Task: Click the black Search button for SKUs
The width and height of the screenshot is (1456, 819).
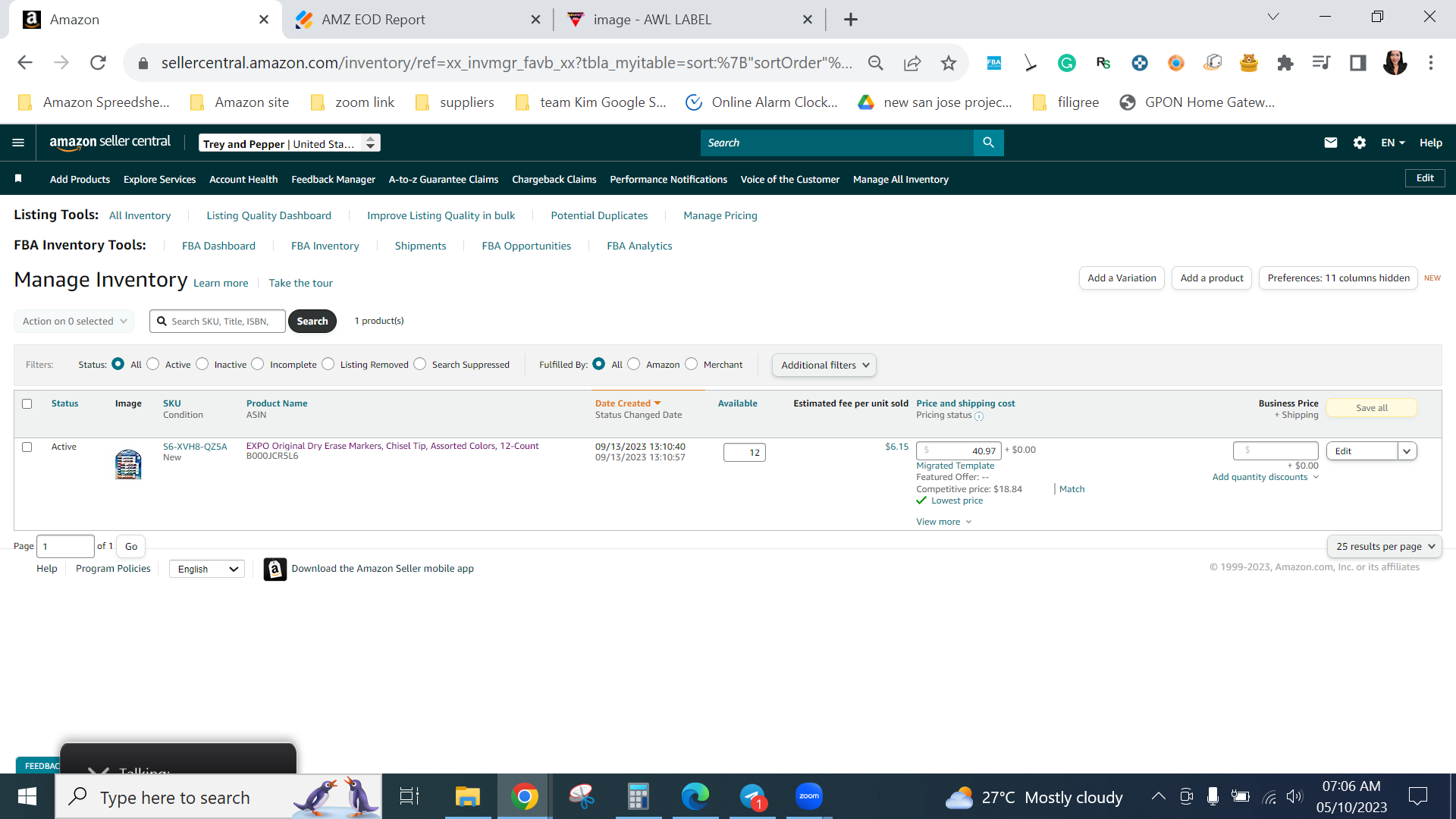Action: (312, 321)
